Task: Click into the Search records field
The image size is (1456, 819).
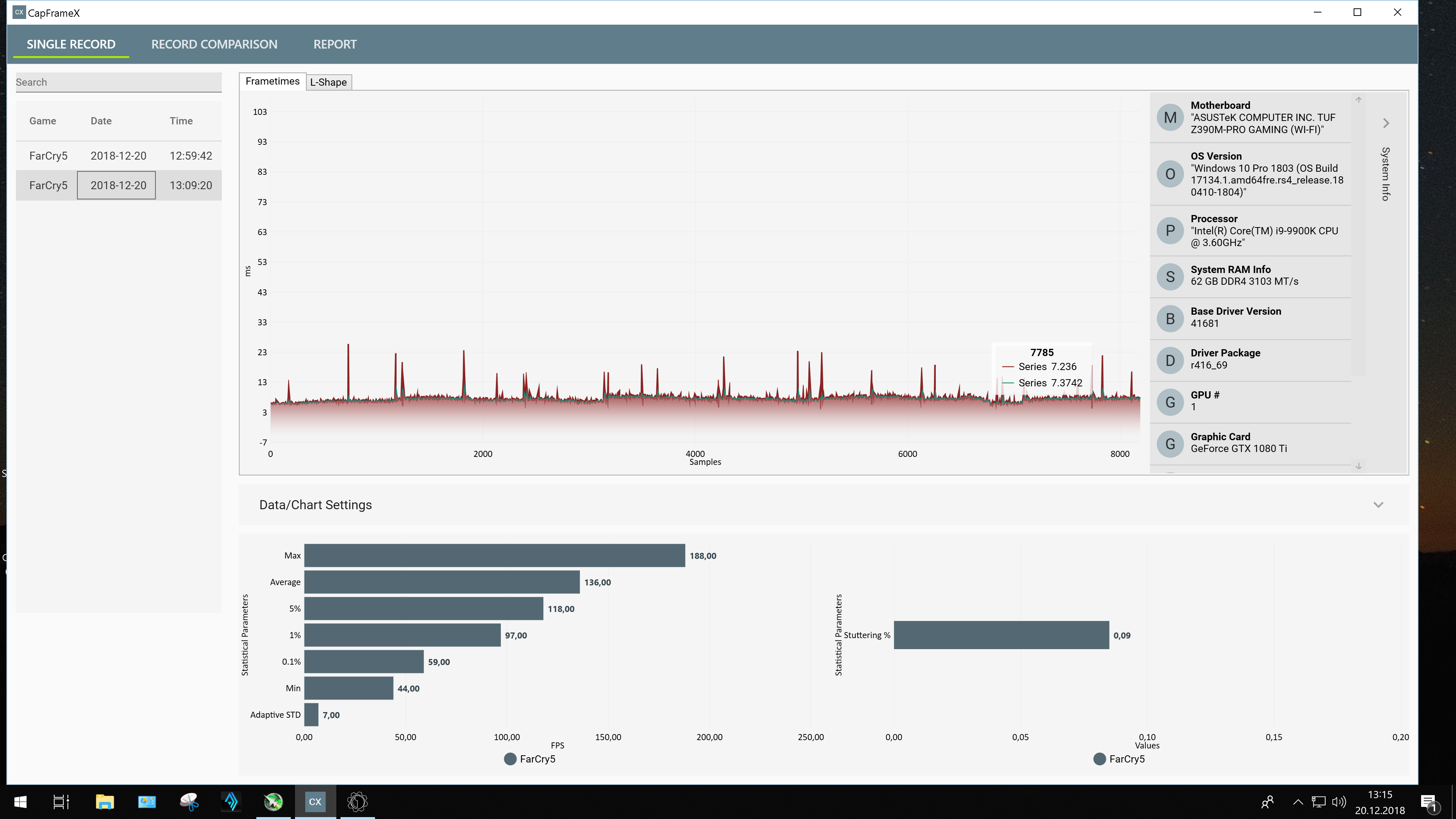Action: click(119, 83)
